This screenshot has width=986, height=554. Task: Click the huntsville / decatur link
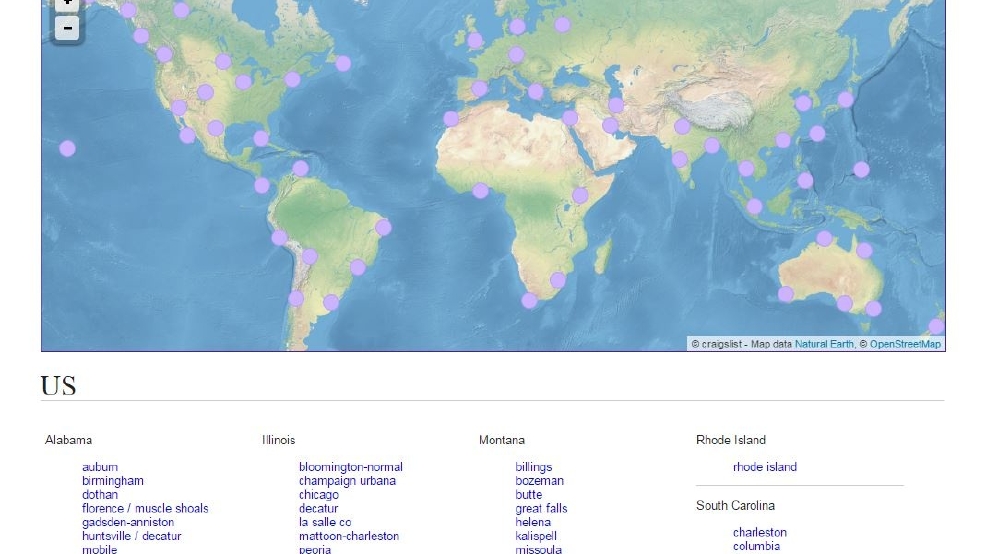click(131, 536)
